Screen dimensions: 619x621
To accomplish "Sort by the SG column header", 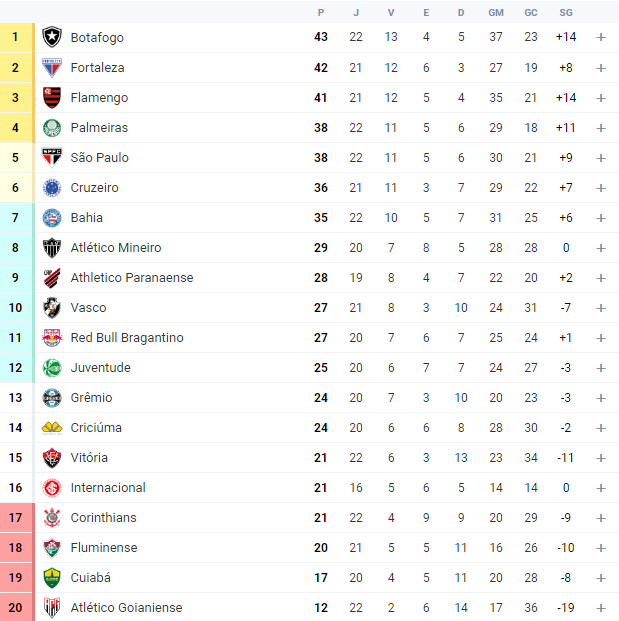I will point(566,13).
